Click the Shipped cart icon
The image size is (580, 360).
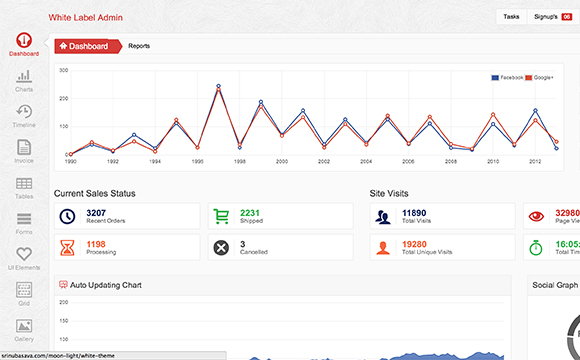pos(221,216)
